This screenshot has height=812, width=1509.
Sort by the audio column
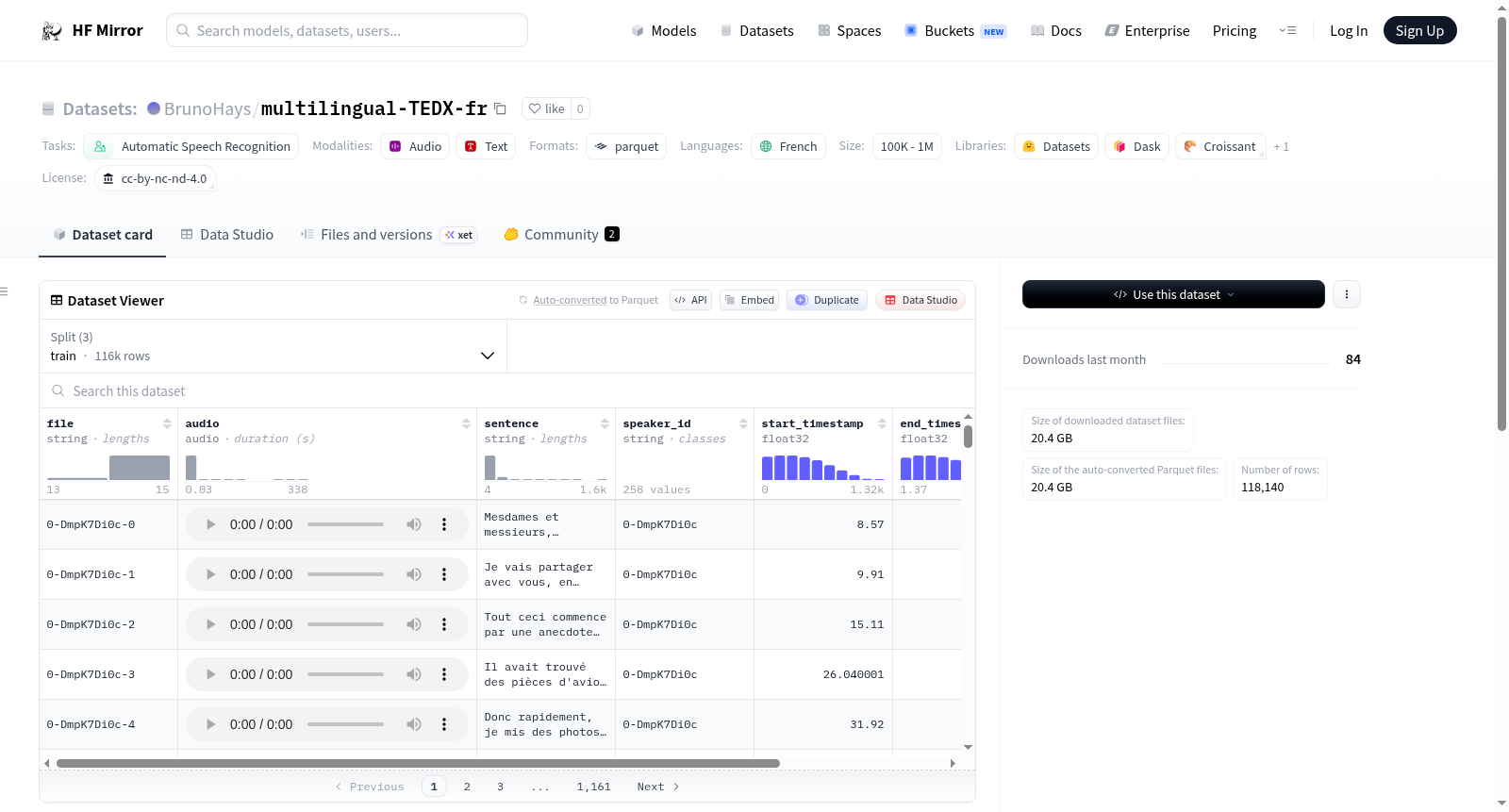point(466,423)
